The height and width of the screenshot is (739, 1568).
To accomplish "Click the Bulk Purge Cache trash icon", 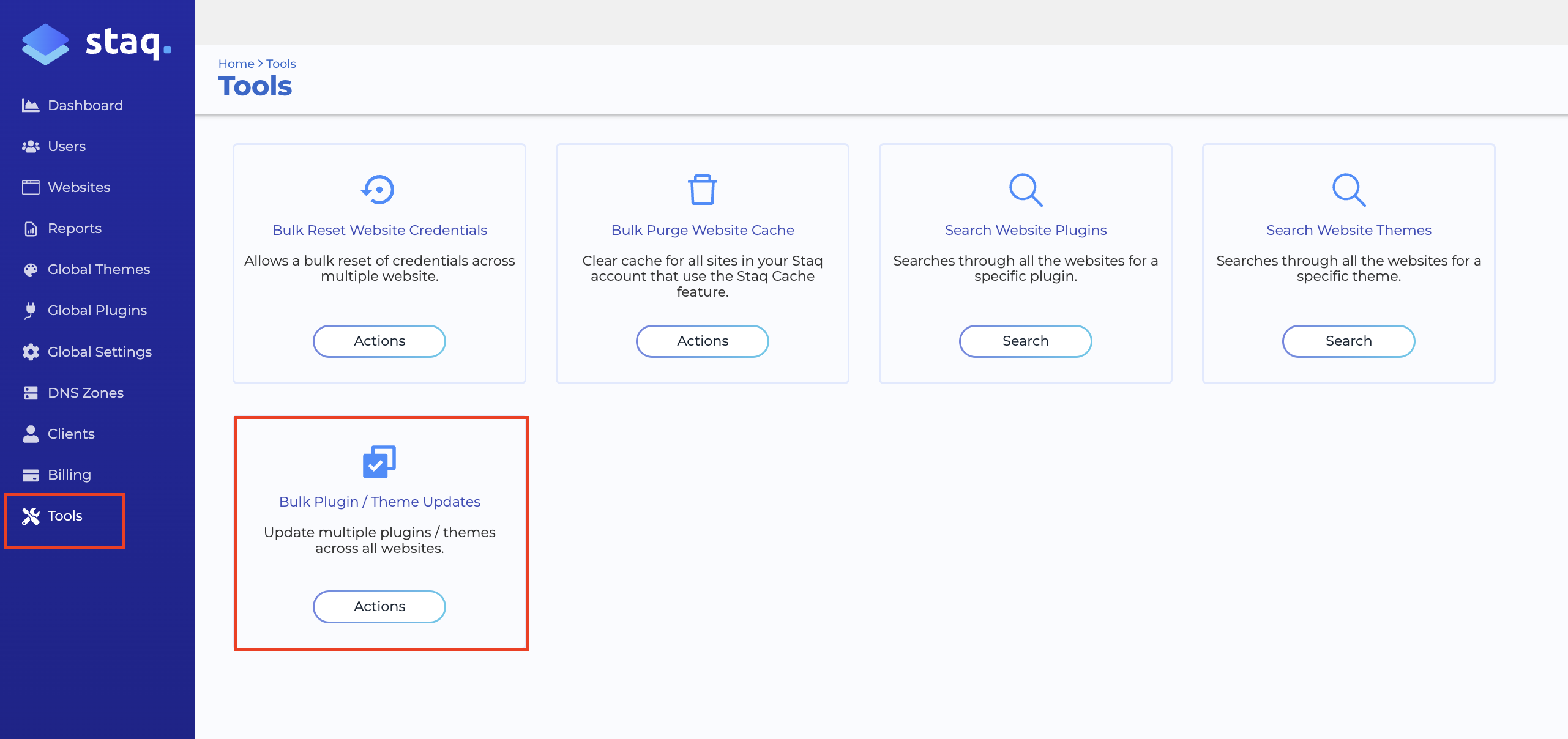I will click(702, 190).
